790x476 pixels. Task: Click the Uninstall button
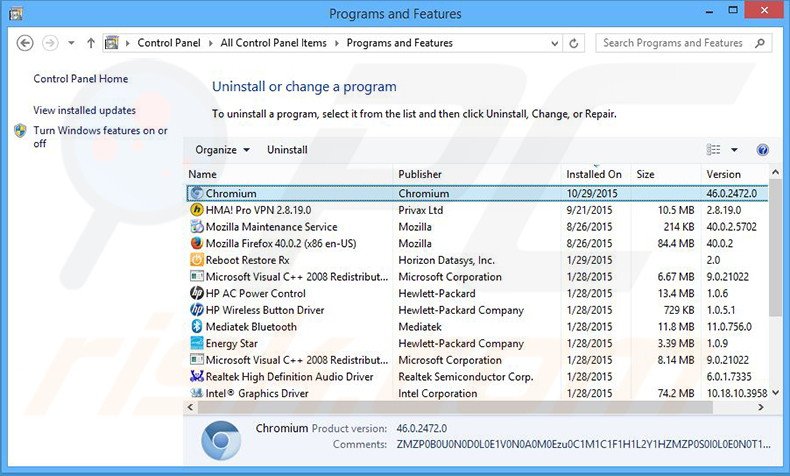click(x=287, y=150)
